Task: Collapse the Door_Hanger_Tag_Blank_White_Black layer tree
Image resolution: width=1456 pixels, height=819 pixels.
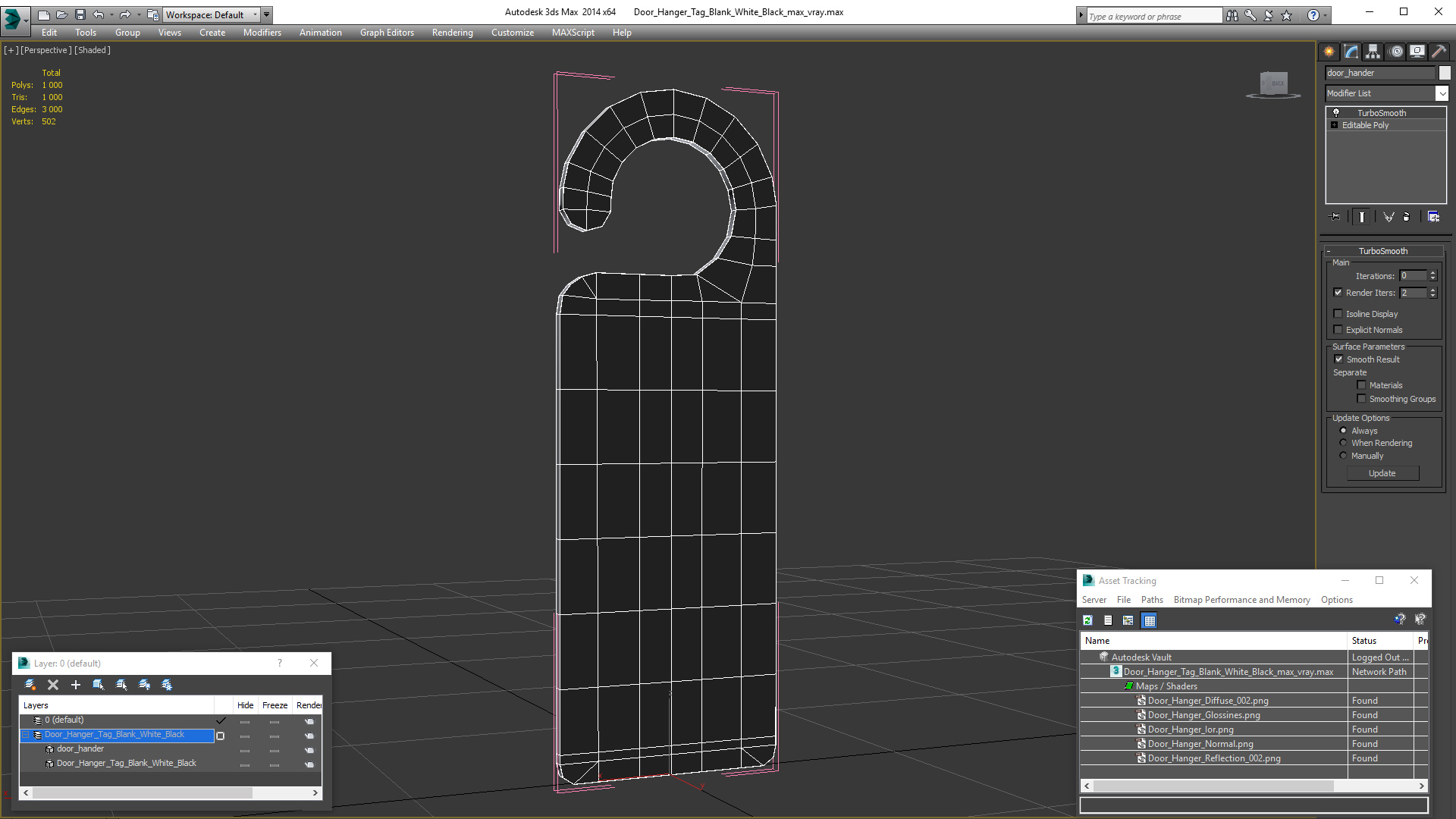Action: (x=25, y=735)
